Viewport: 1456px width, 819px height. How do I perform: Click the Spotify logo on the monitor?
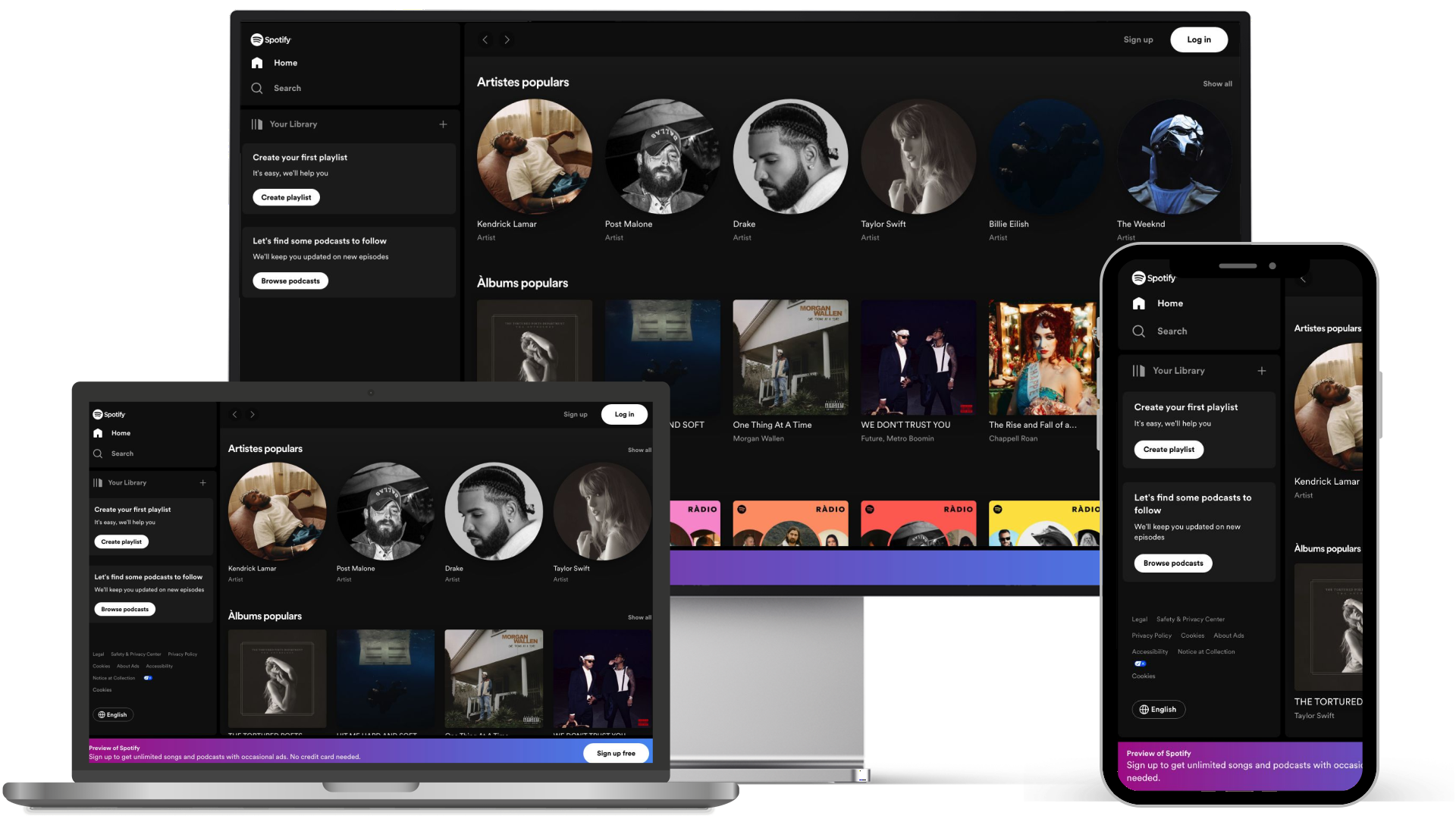(271, 39)
